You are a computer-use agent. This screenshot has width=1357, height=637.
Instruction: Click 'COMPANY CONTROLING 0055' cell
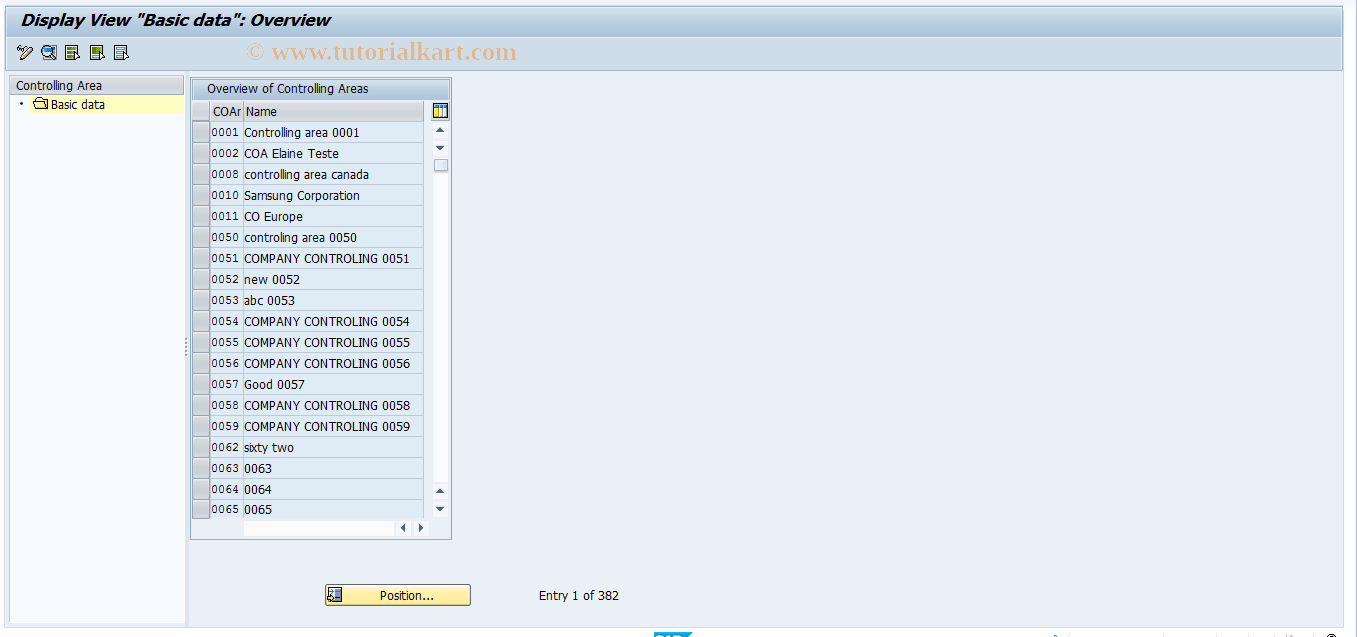point(333,342)
